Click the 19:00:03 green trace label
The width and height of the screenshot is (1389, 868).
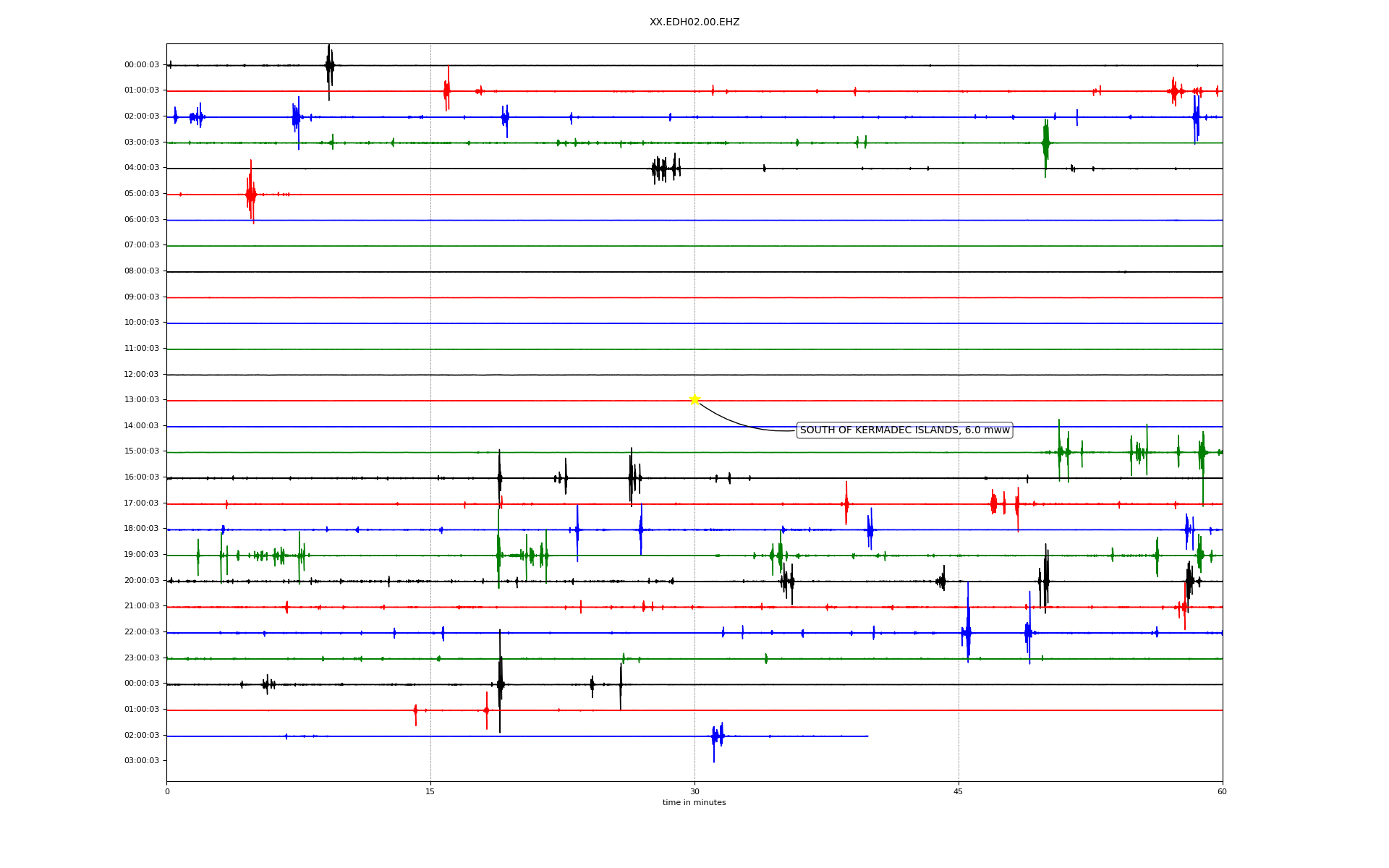click(x=141, y=555)
